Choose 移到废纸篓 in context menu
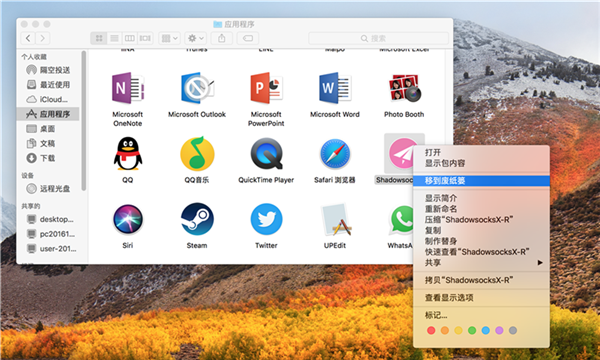The height and width of the screenshot is (360, 600). (x=481, y=181)
